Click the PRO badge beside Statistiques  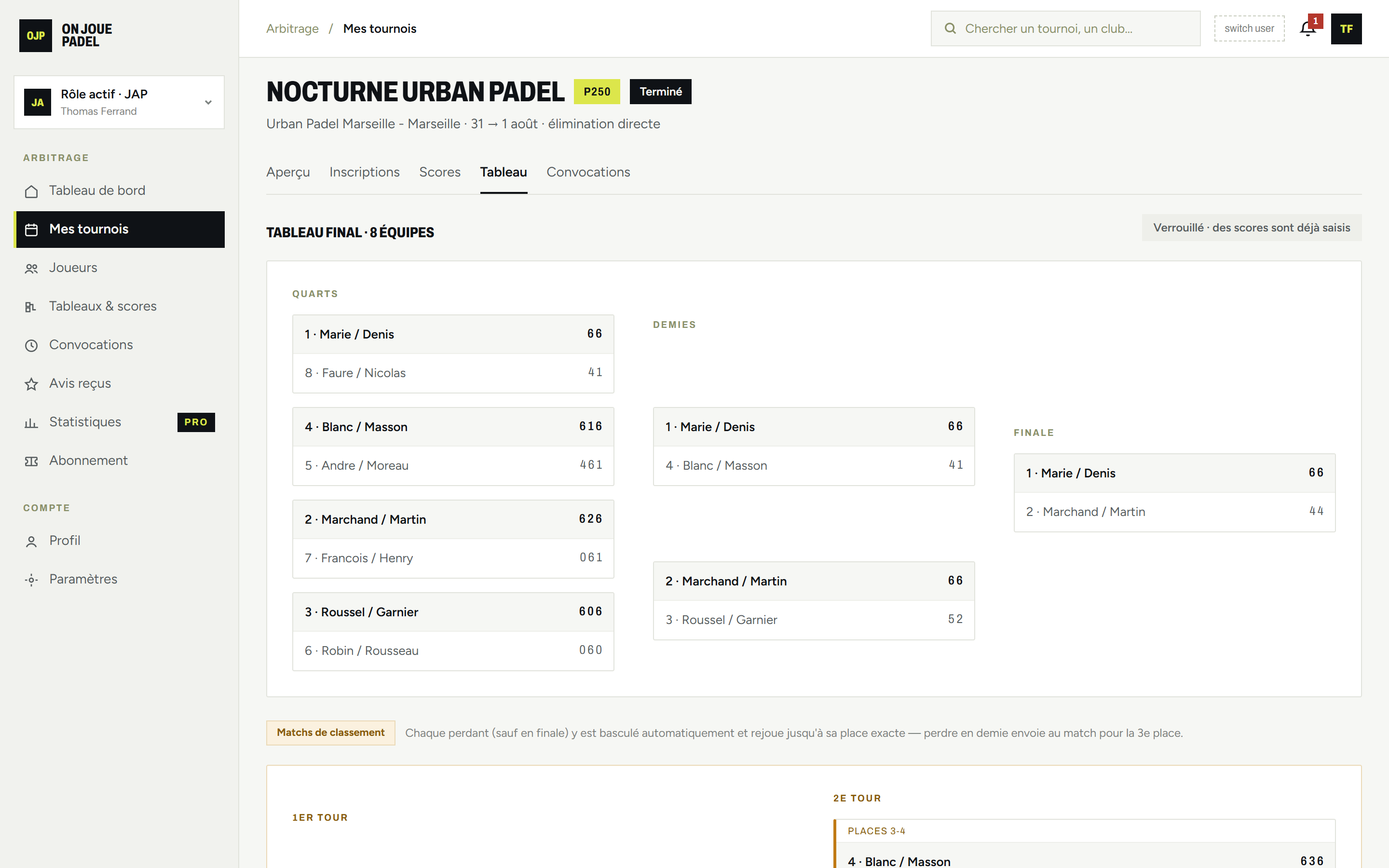(196, 422)
